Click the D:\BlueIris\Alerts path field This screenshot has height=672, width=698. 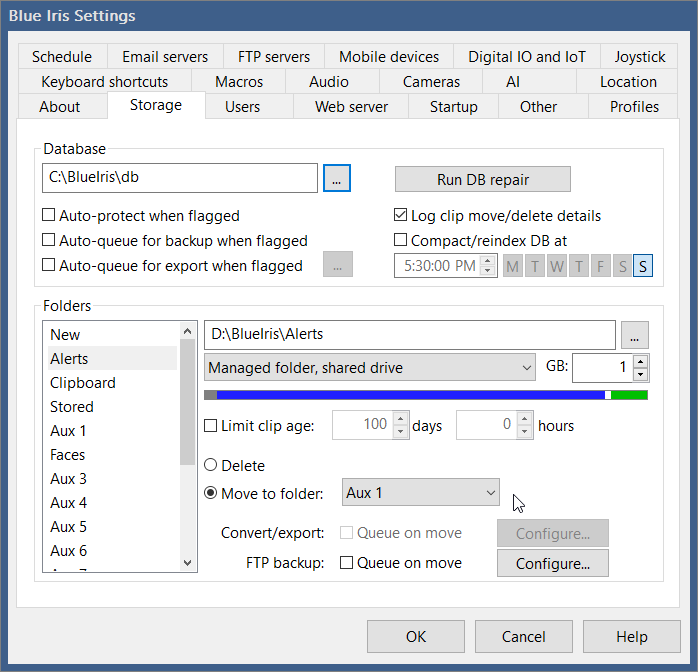[x=410, y=335]
